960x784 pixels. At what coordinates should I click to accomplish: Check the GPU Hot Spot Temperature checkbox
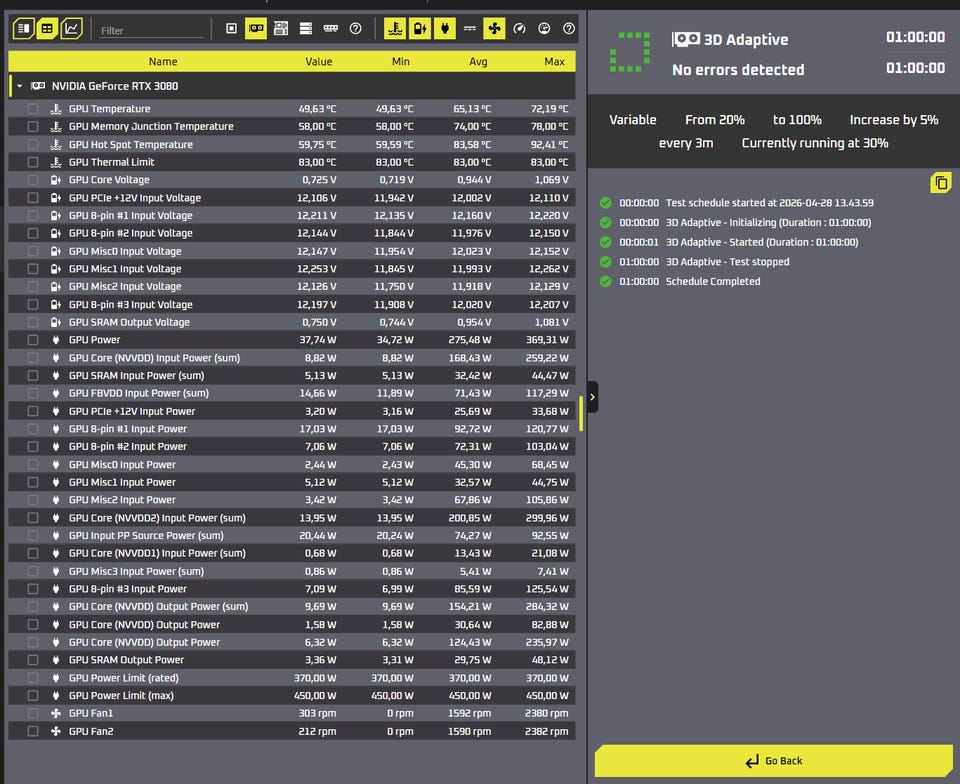pyautogui.click(x=33, y=144)
